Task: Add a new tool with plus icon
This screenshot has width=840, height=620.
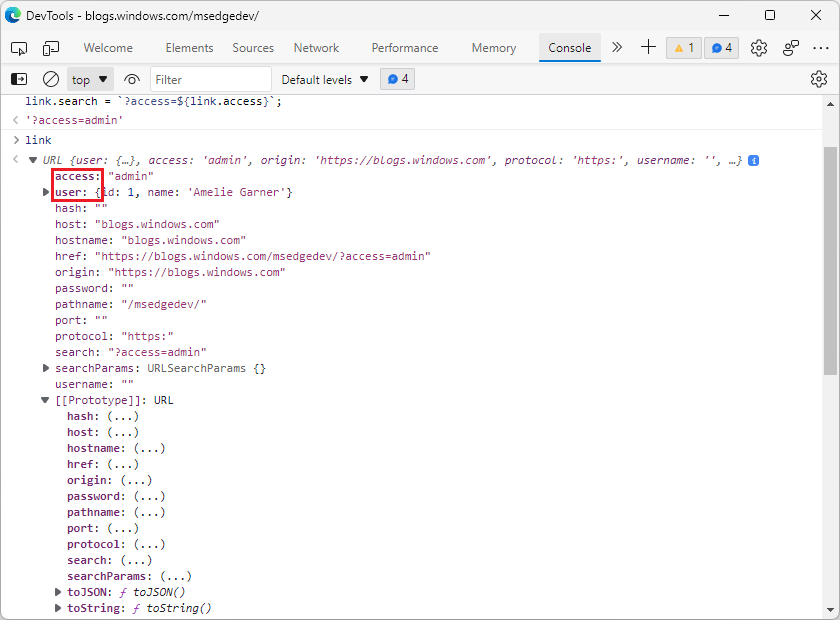Action: coord(648,48)
